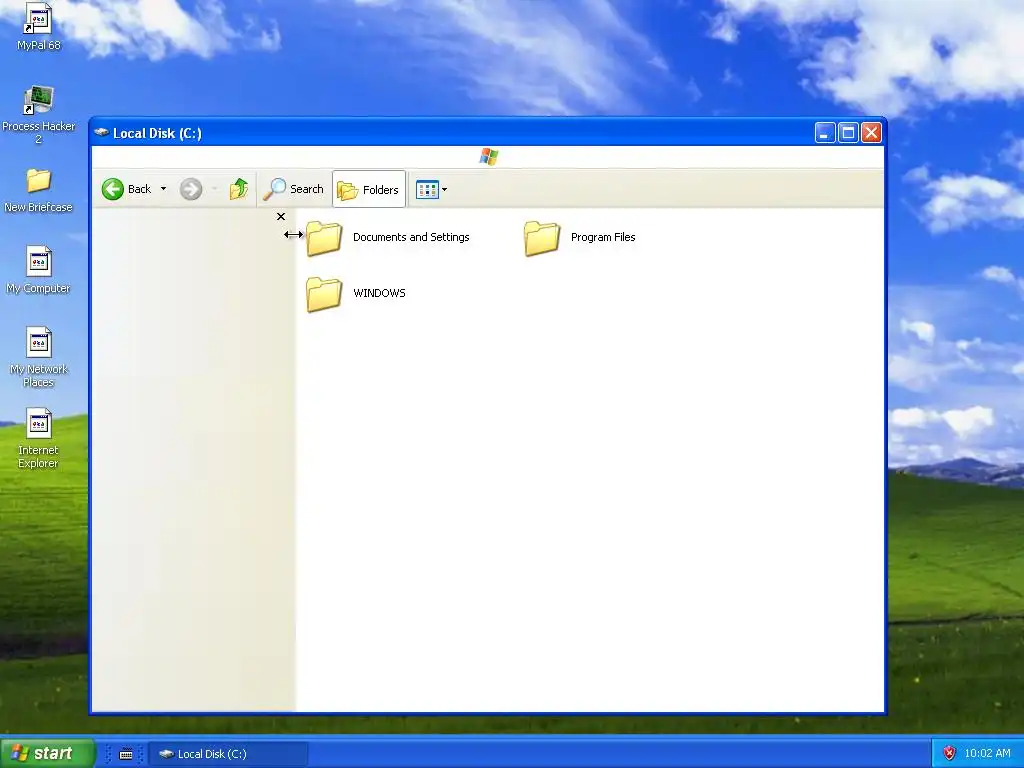1024x768 pixels.
Task: Select the New Briefcase desktop icon
Action: click(39, 190)
